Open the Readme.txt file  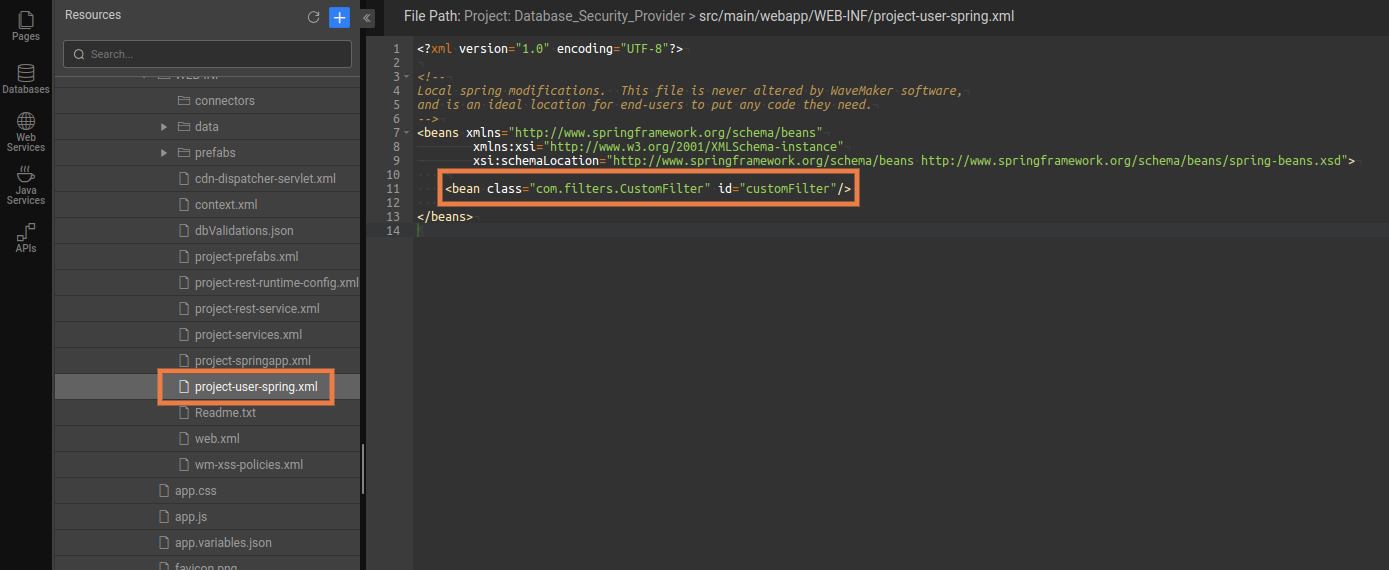[x=225, y=413]
